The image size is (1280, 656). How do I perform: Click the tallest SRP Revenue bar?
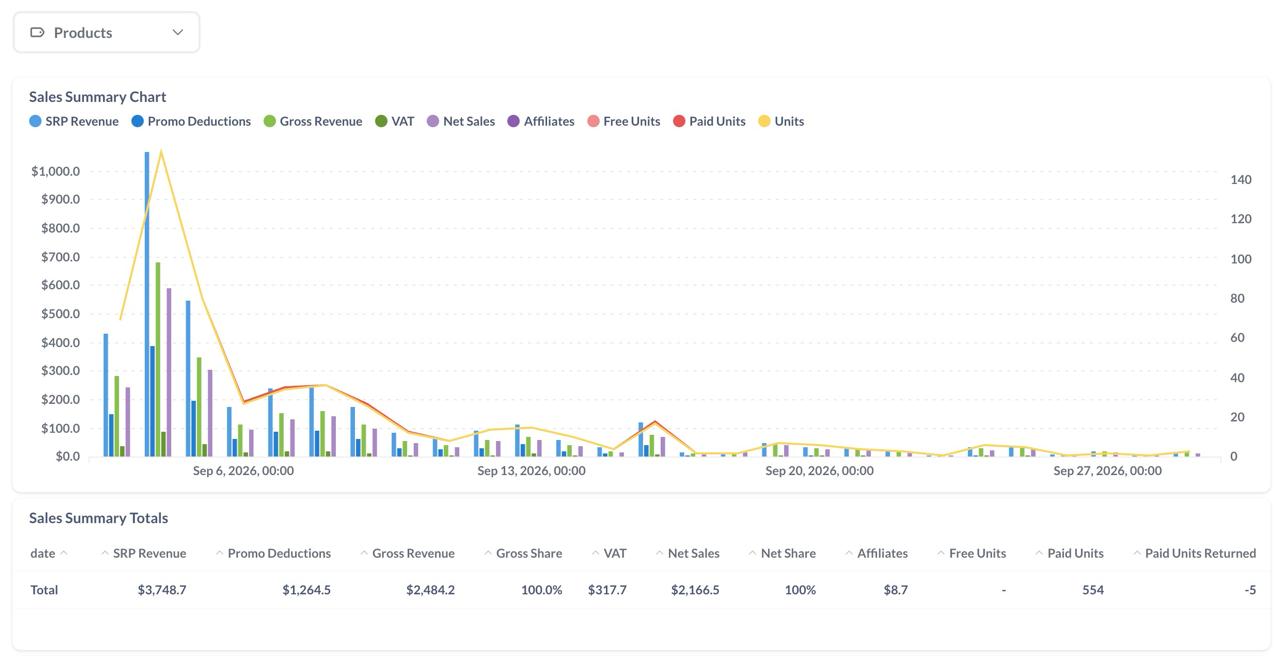coord(147,304)
